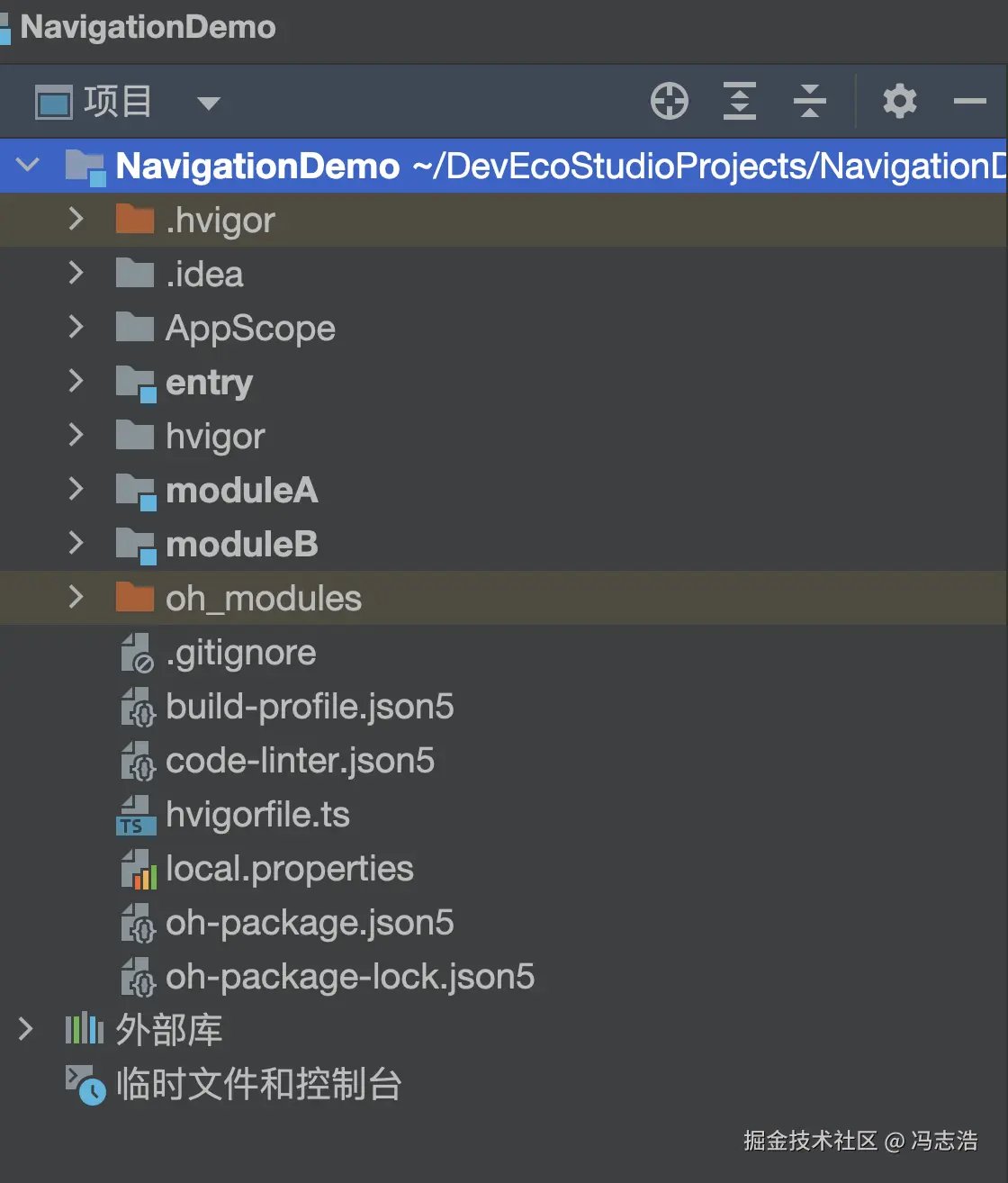Collapse the NavigationDemo root node

(x=28, y=165)
